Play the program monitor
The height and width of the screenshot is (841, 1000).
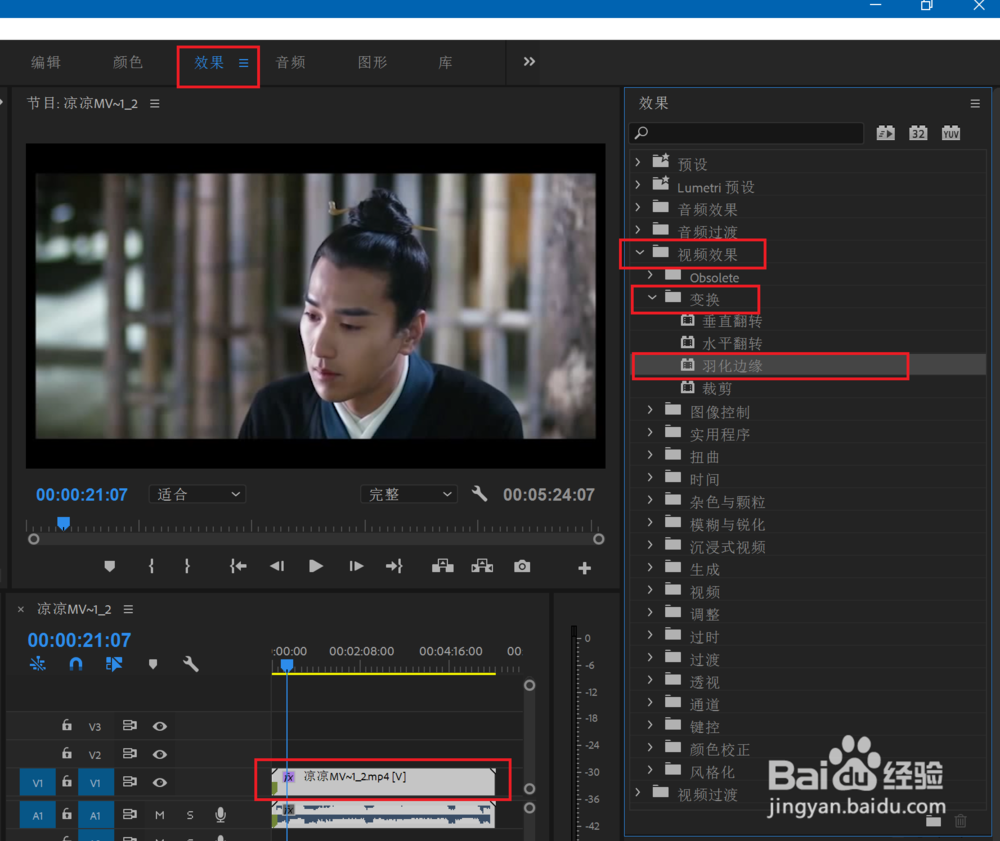coord(316,566)
